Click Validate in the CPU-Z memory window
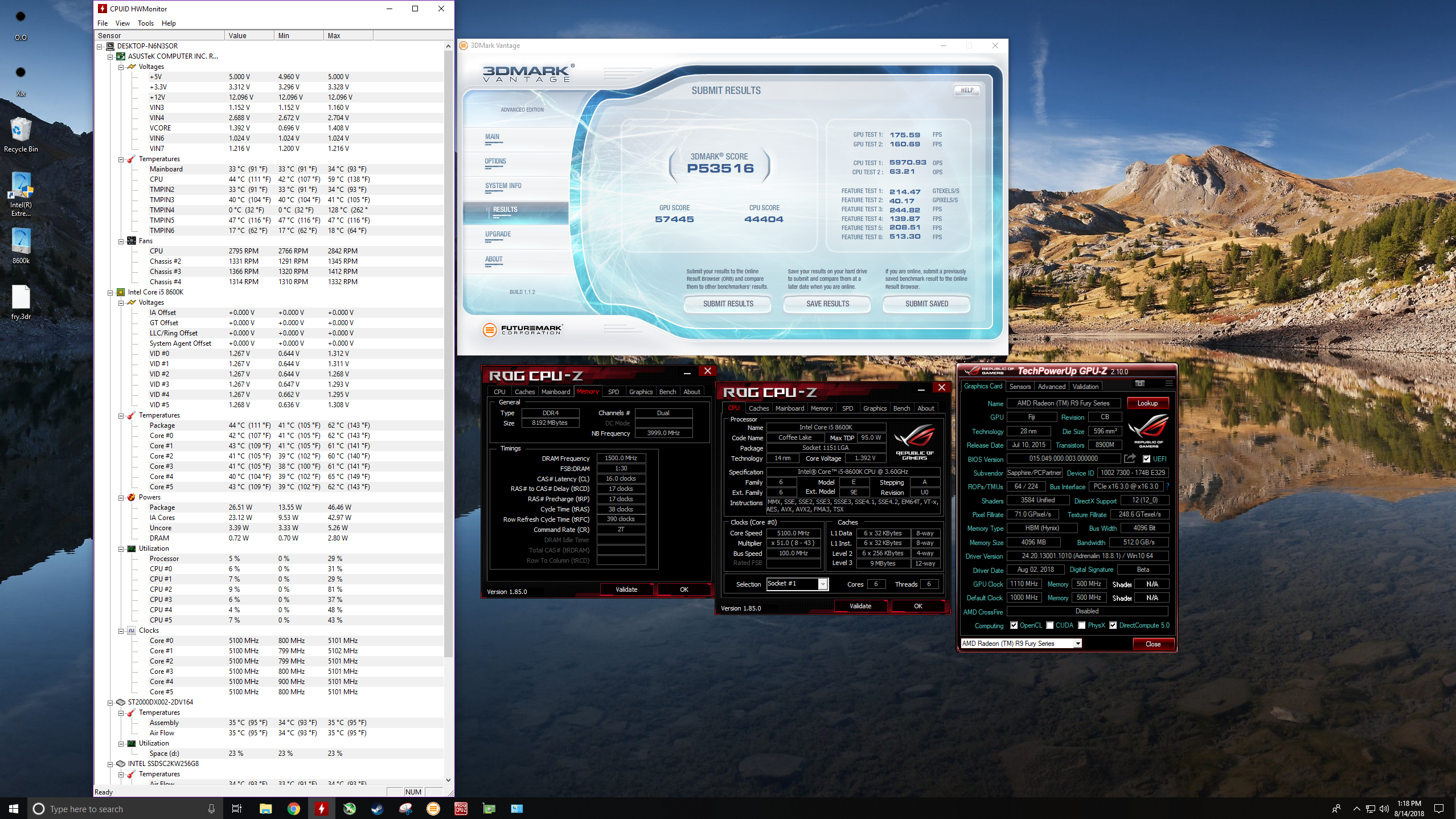Screen dimensions: 1456x819 click(x=626, y=589)
